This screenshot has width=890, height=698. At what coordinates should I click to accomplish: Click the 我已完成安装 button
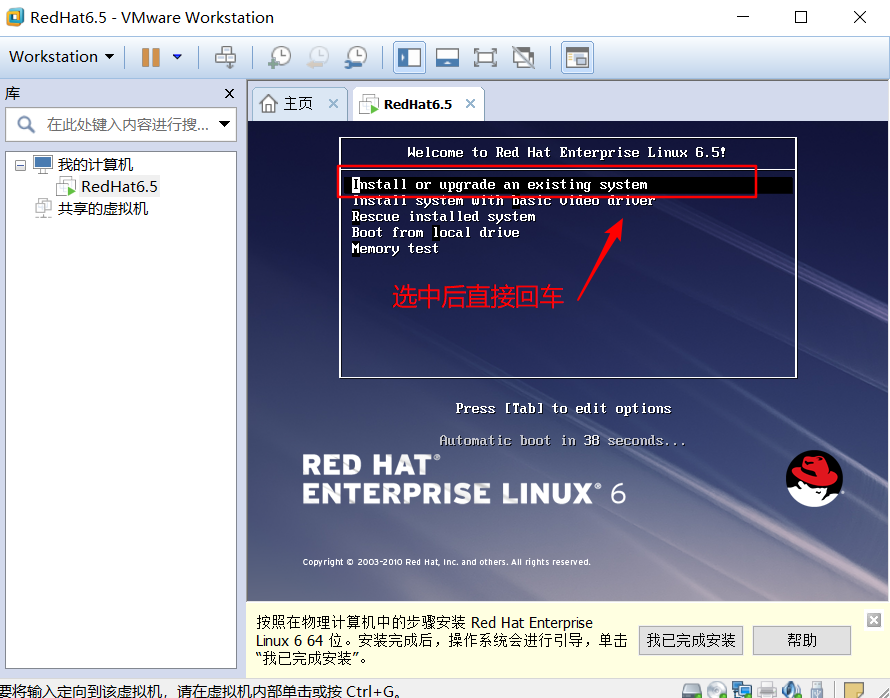tap(690, 641)
